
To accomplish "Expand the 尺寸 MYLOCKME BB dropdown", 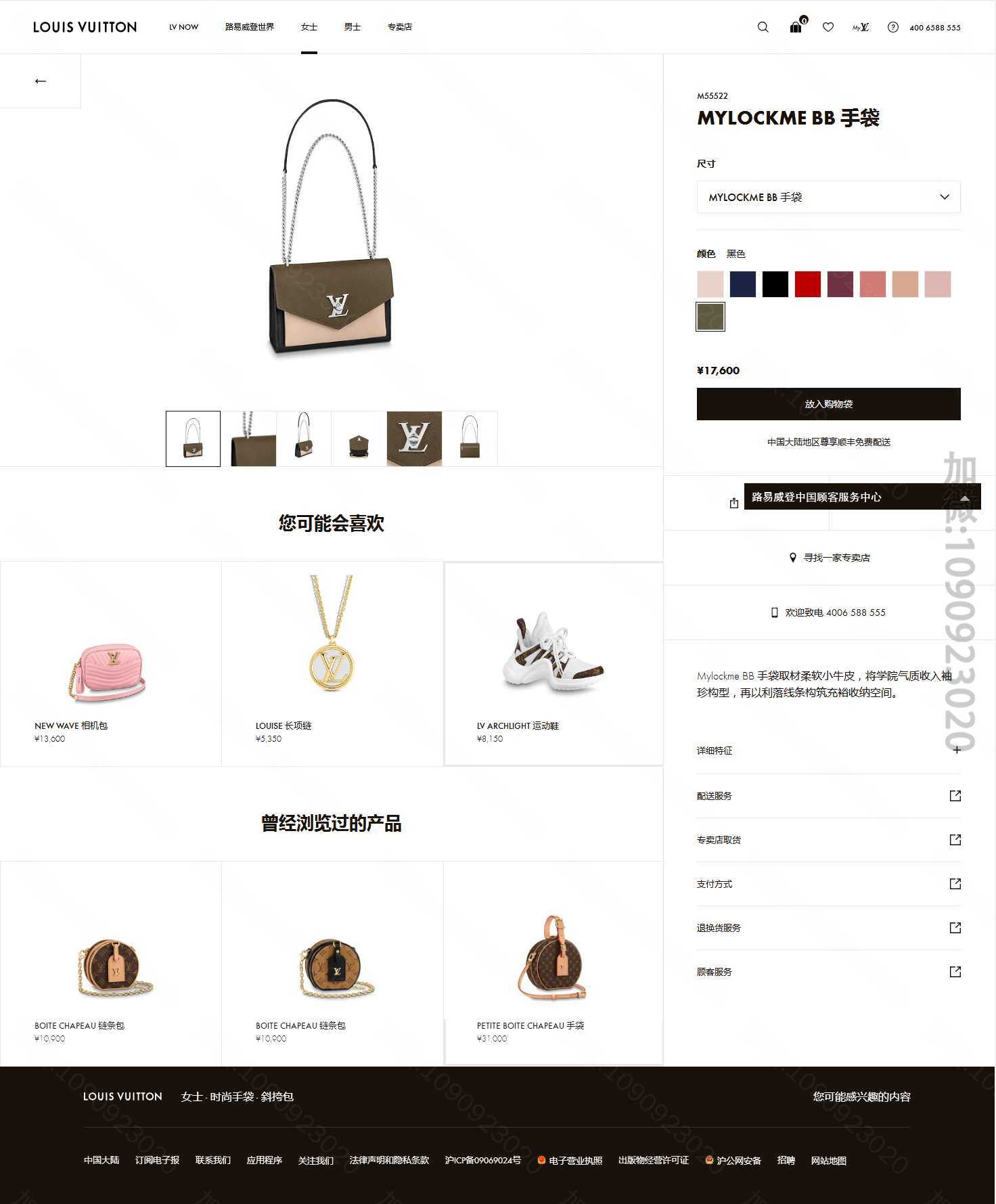I will point(828,197).
